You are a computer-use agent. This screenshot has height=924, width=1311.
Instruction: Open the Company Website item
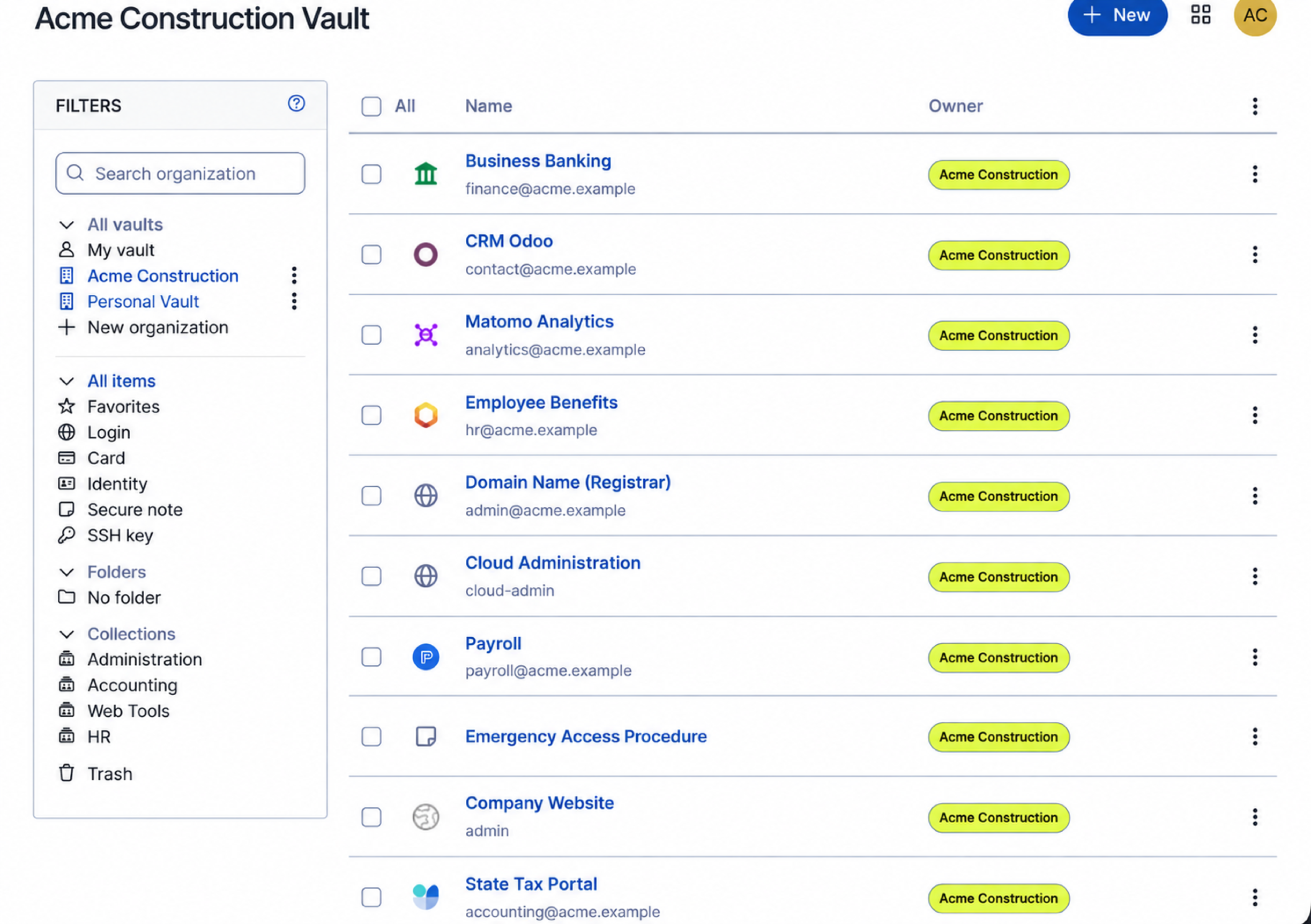540,803
